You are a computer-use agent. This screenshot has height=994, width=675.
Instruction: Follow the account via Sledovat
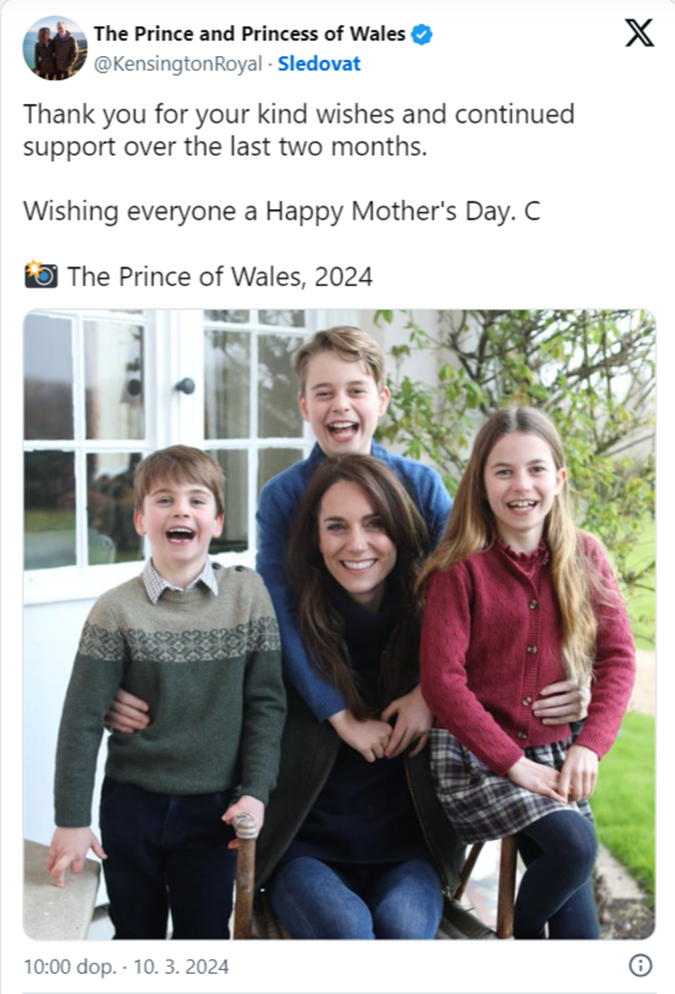click(x=319, y=64)
